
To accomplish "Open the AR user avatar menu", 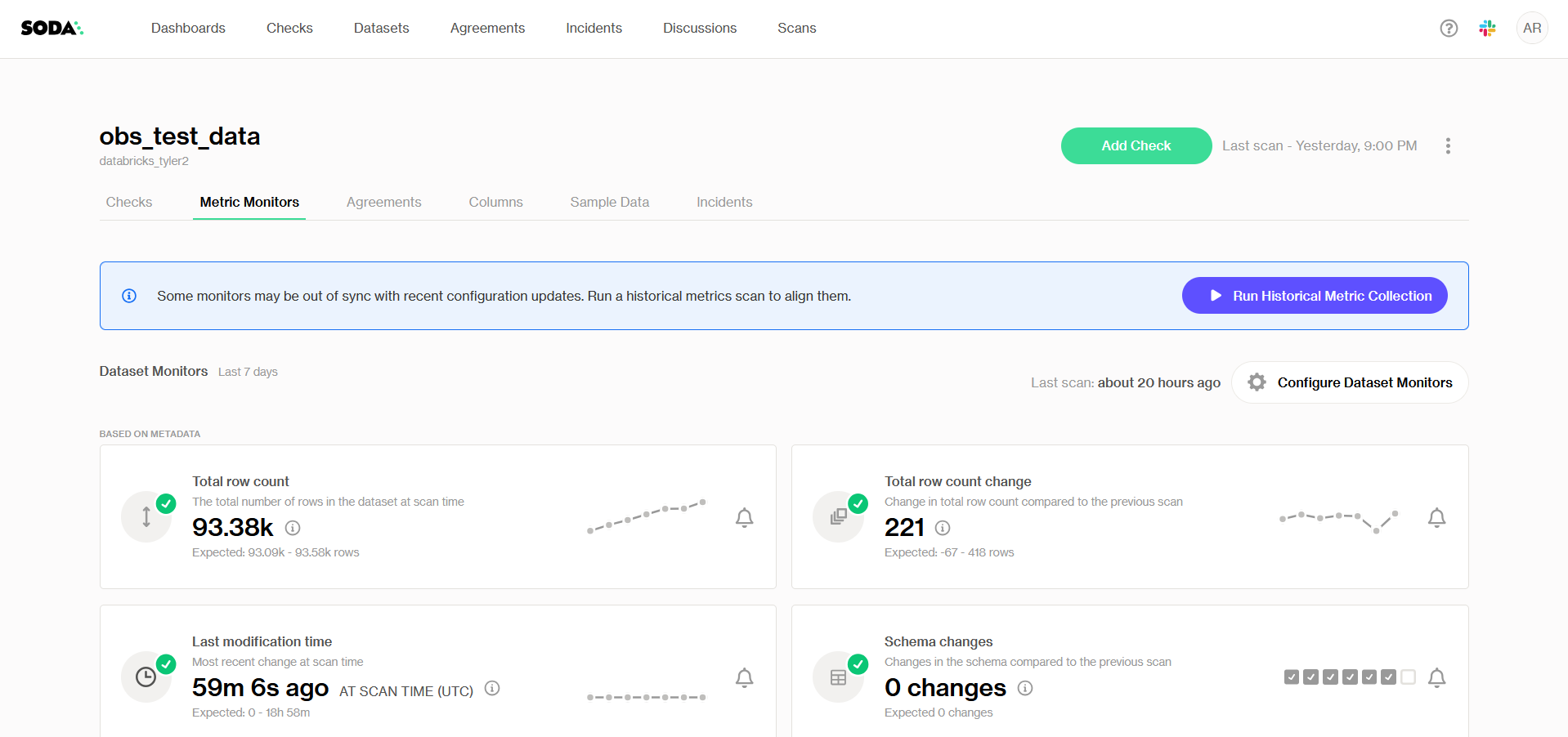I will (1531, 29).
